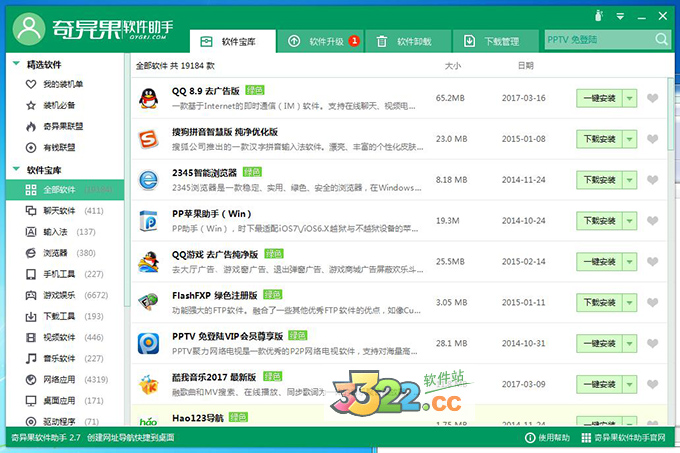Click the QQ penguin app icon
The height and width of the screenshot is (453, 680).
click(x=148, y=98)
